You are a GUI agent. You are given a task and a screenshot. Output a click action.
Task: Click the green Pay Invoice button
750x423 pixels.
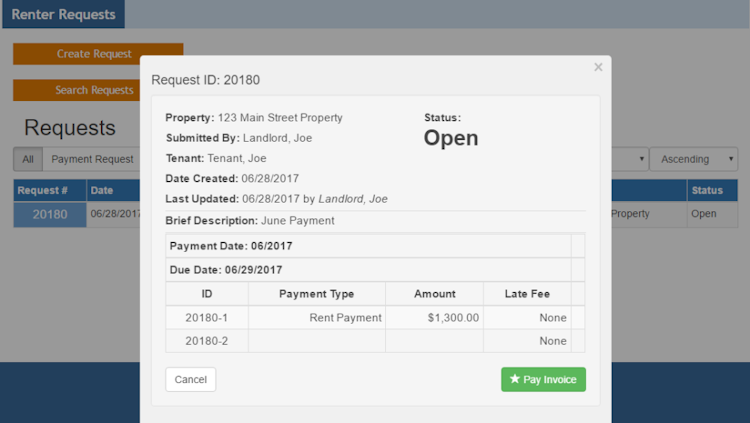pos(543,379)
